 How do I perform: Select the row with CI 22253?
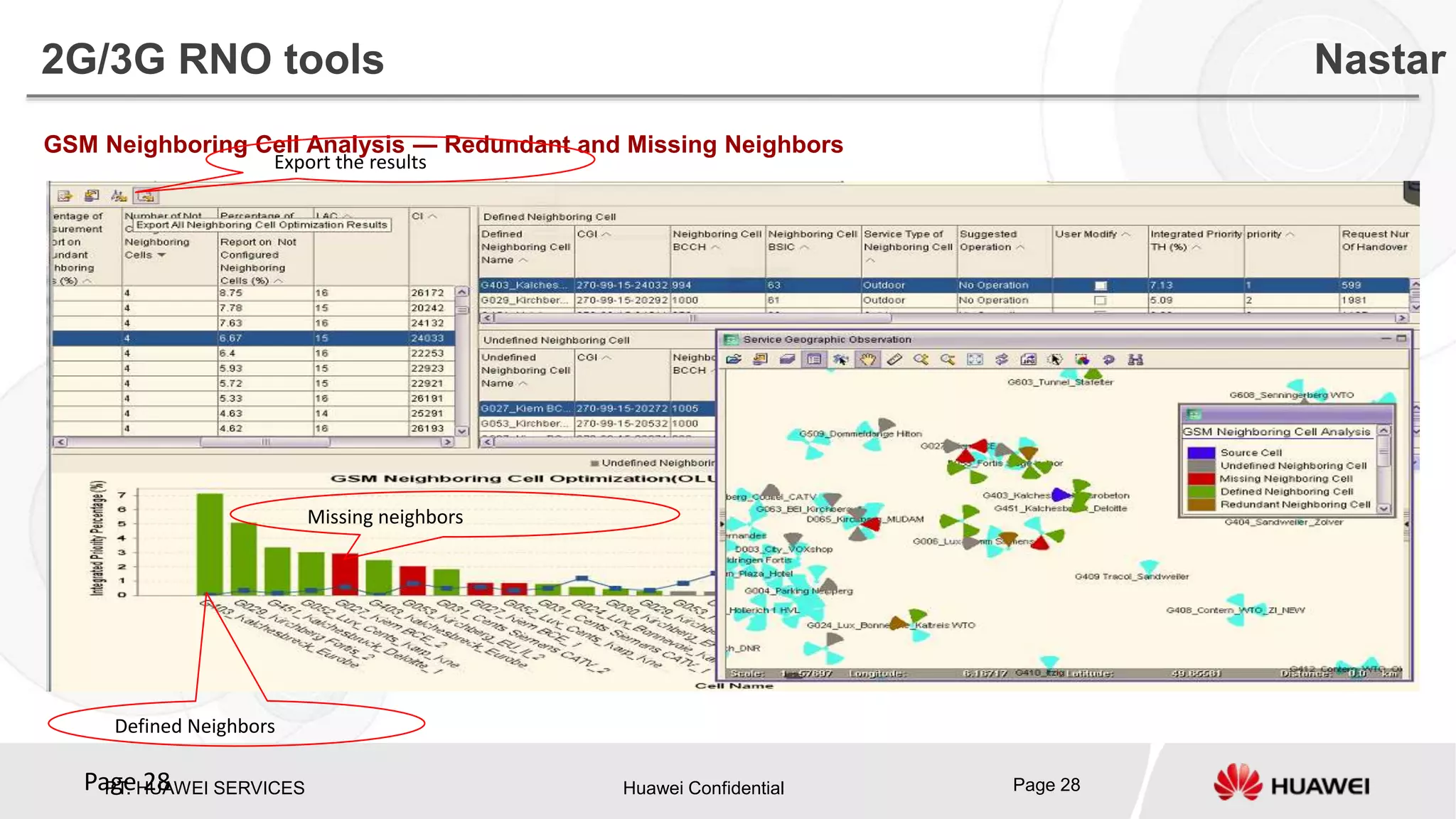(x=254, y=353)
